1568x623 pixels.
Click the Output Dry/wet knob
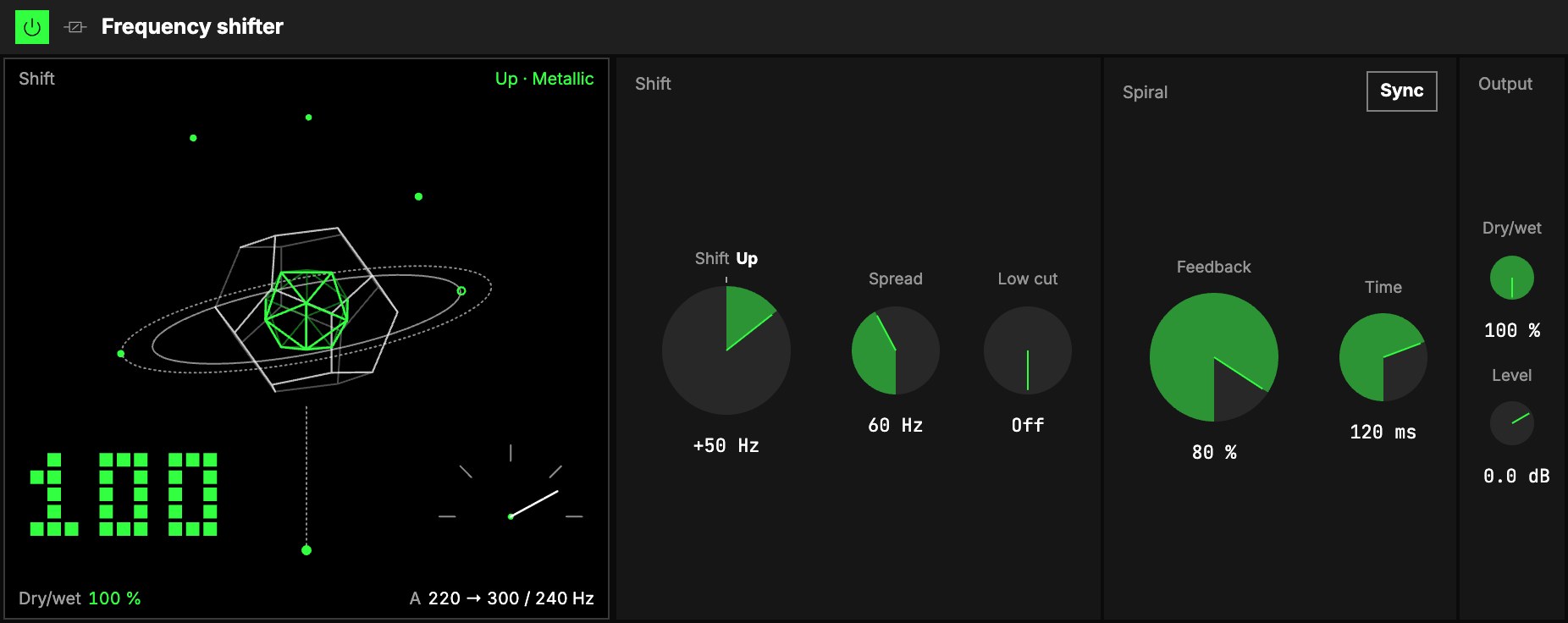coord(1512,278)
